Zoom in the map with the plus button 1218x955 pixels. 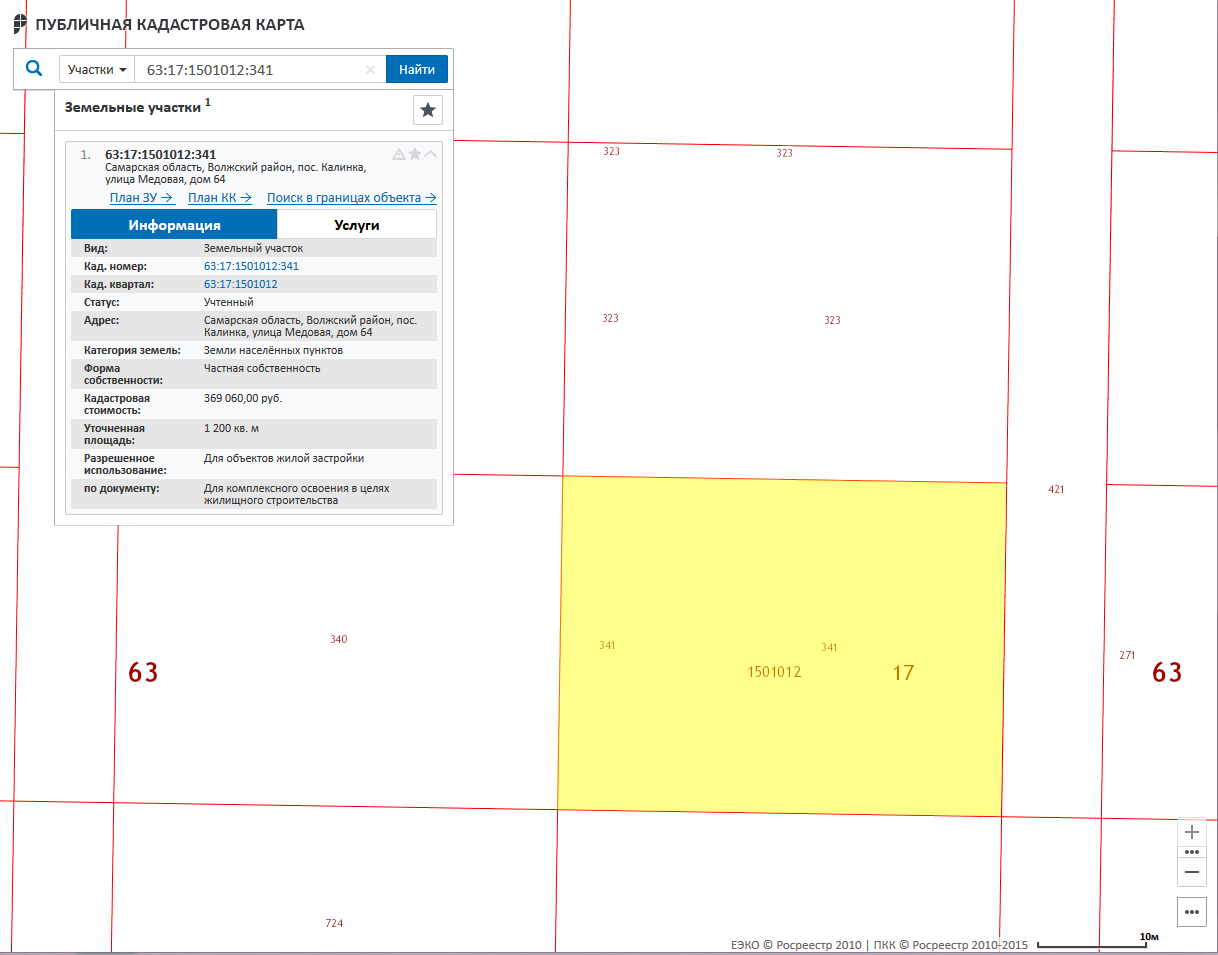click(1191, 833)
